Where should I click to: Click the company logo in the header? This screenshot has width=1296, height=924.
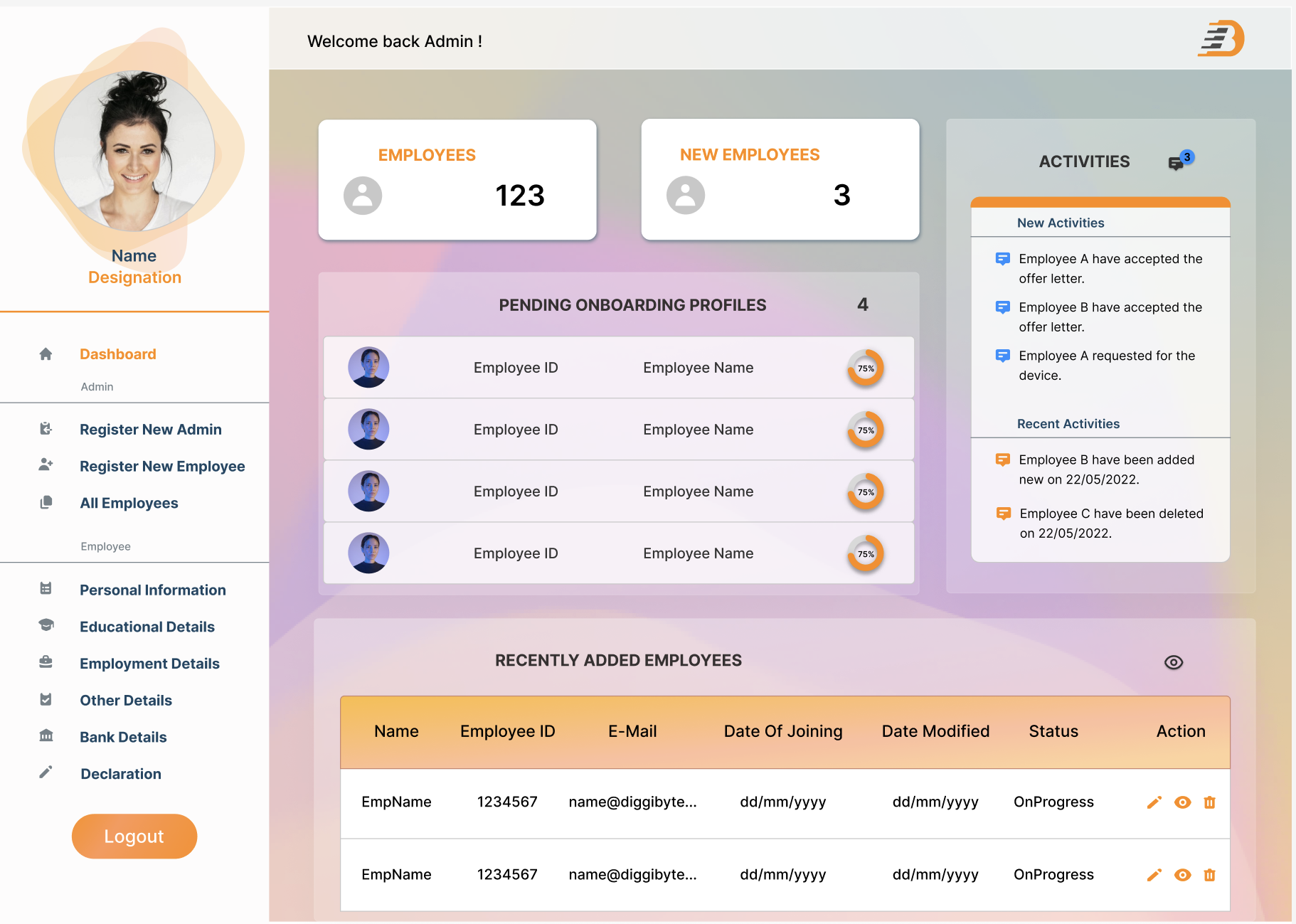click(x=1221, y=38)
